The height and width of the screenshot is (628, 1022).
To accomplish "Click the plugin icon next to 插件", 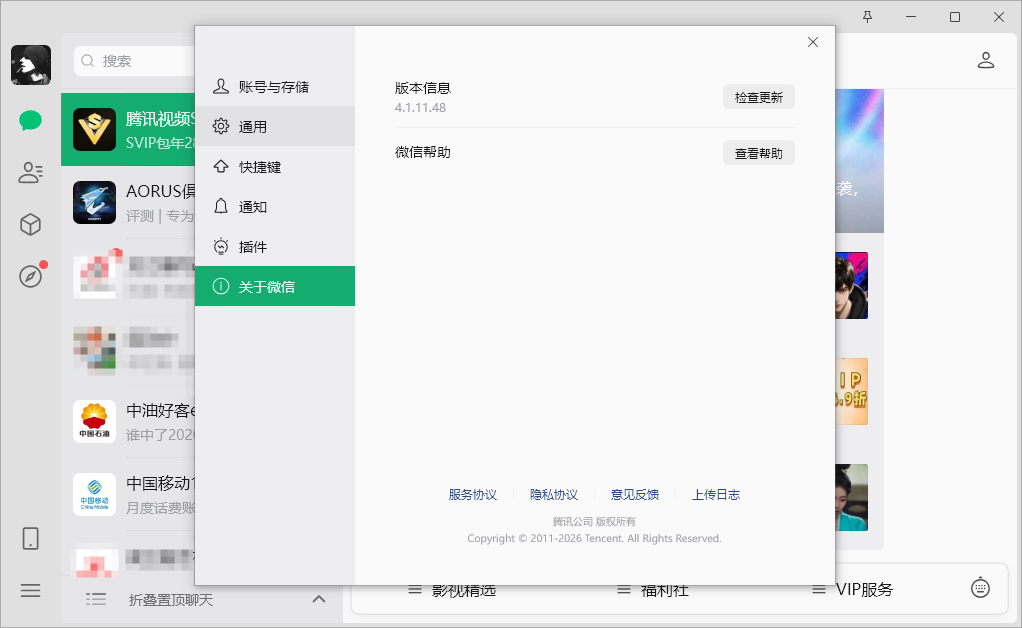I will tap(221, 246).
